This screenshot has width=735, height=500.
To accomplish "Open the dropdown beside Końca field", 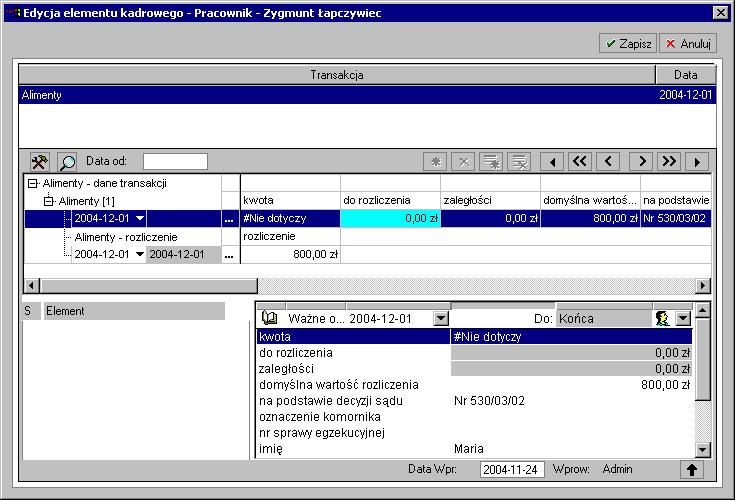I will tap(683, 319).
